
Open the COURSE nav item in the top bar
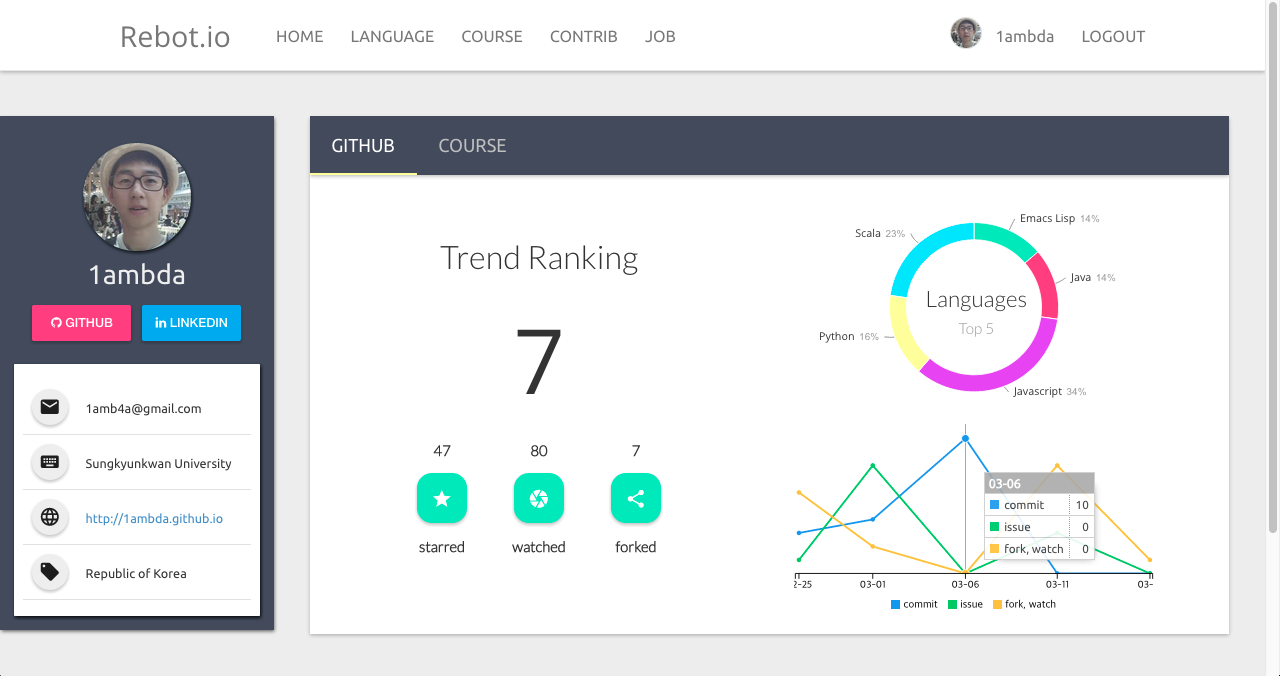coord(492,36)
